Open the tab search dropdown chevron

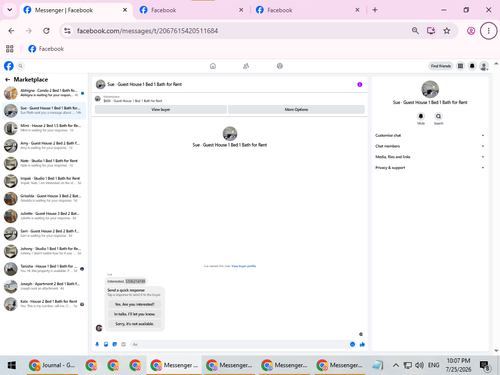(10, 10)
